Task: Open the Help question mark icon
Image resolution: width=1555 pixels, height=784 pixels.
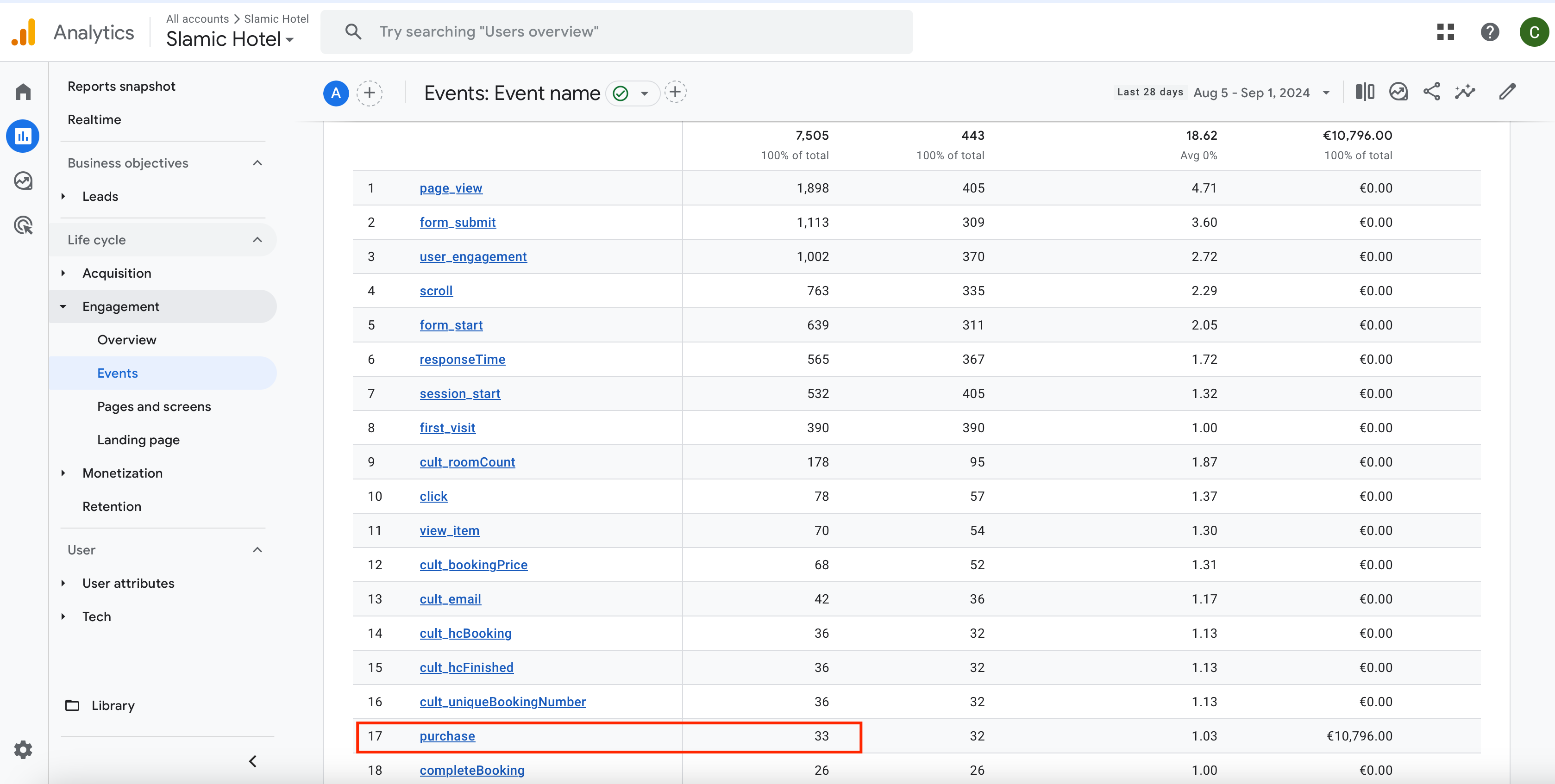Action: click(1489, 32)
